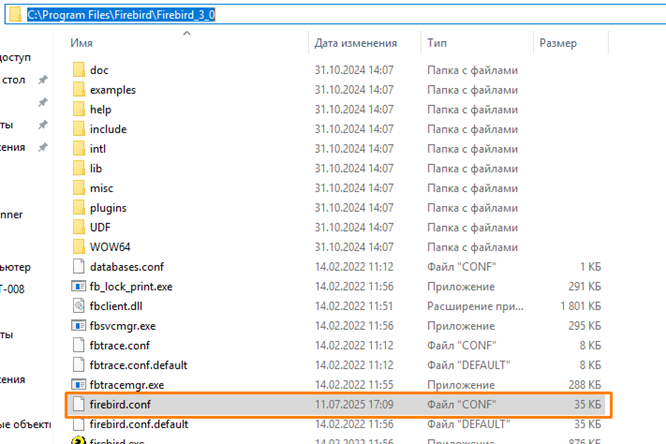Click the include folder name

coord(108,129)
